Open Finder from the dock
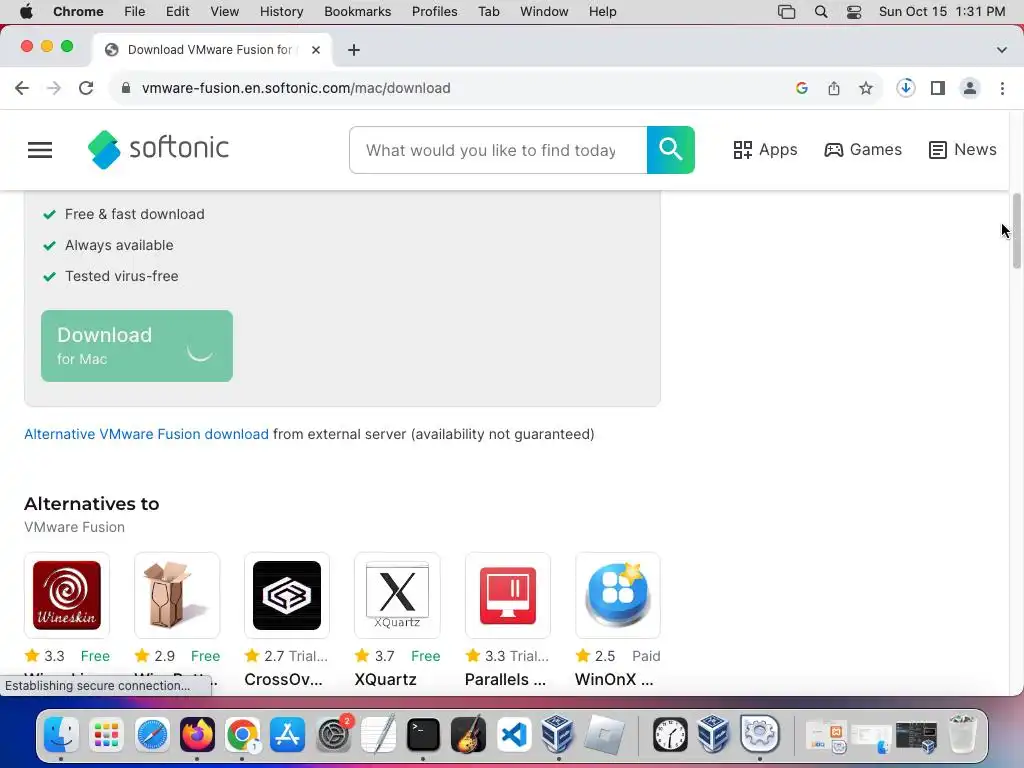Viewport: 1024px width, 768px height. click(x=61, y=734)
